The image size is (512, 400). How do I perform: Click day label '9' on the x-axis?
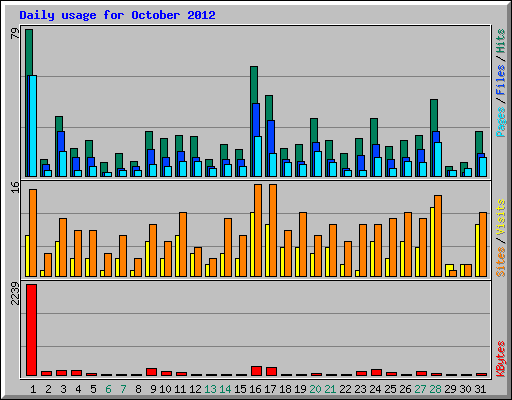pyautogui.click(x=153, y=389)
